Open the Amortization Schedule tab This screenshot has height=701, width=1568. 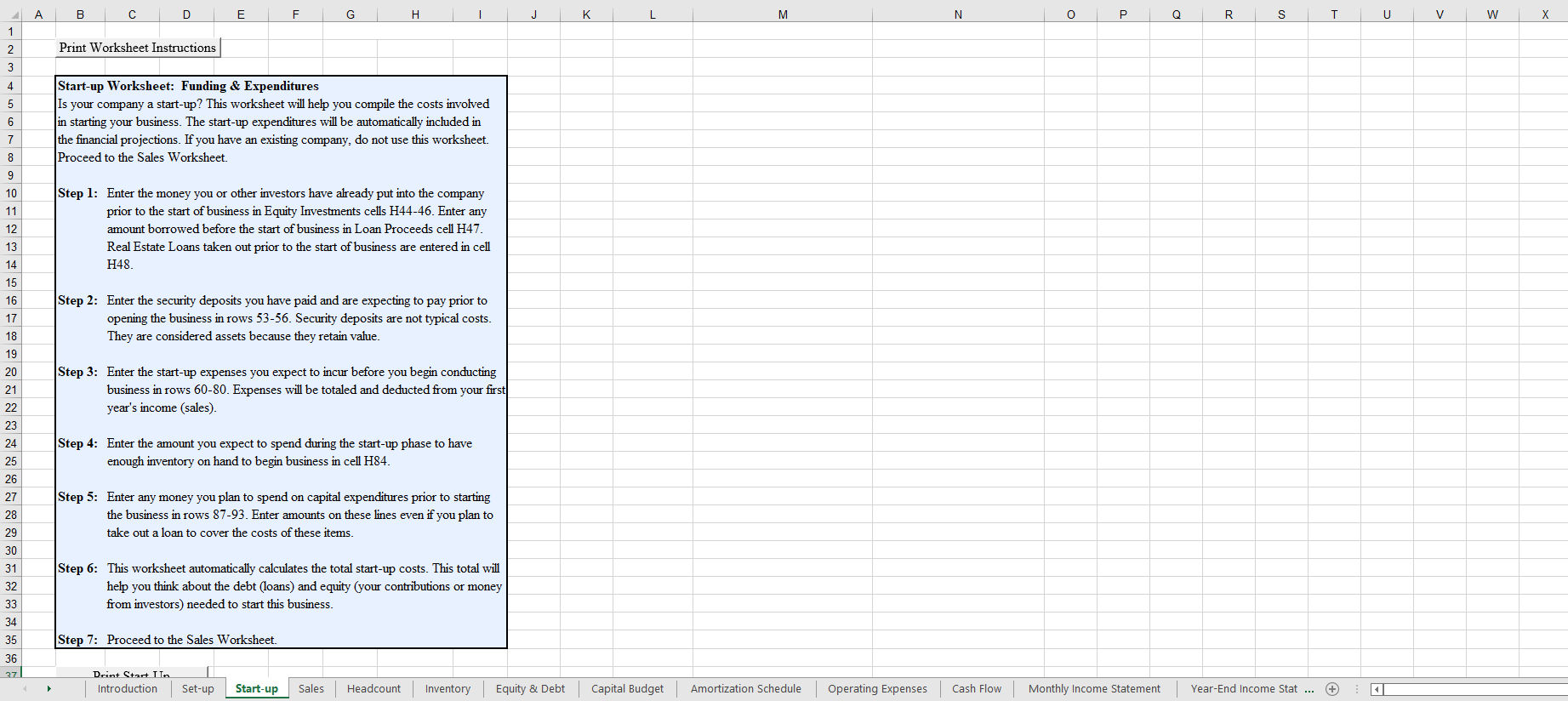[x=745, y=689]
